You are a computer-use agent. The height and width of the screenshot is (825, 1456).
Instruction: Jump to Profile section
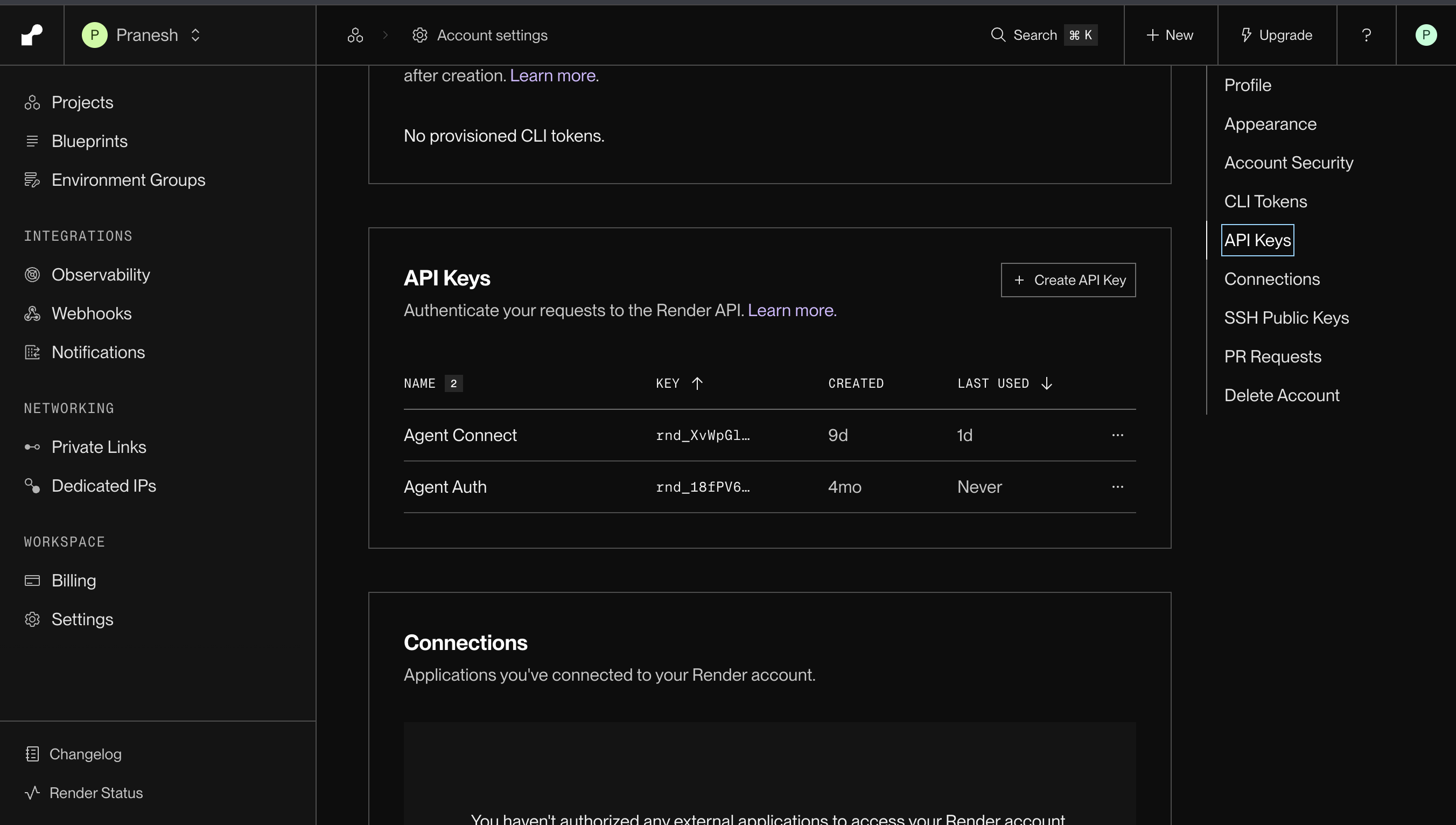pyautogui.click(x=1248, y=85)
